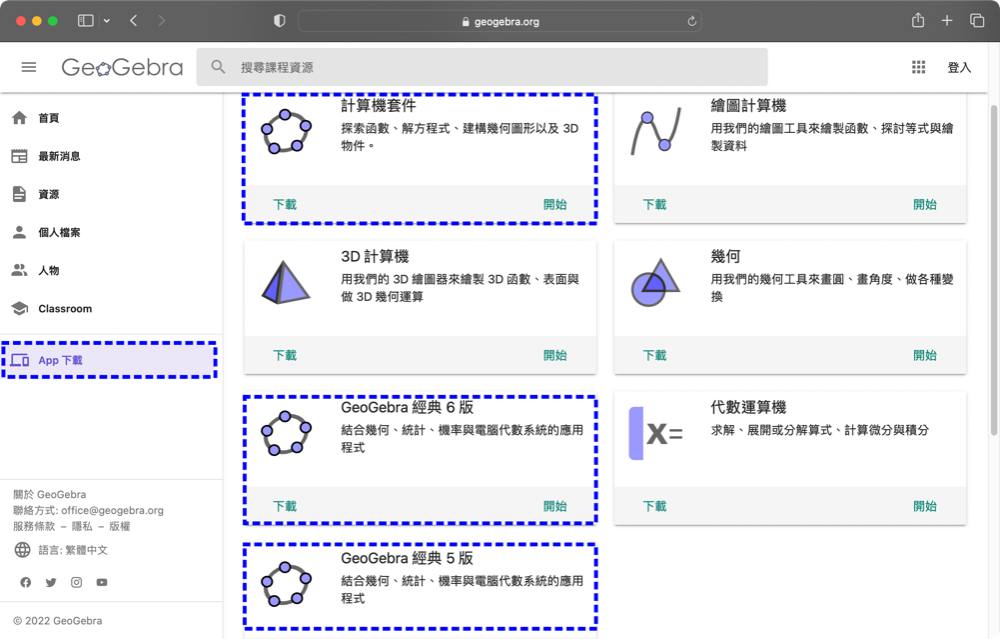Open 版權 license link
Screen dimensions: 1000x639
coord(119,526)
